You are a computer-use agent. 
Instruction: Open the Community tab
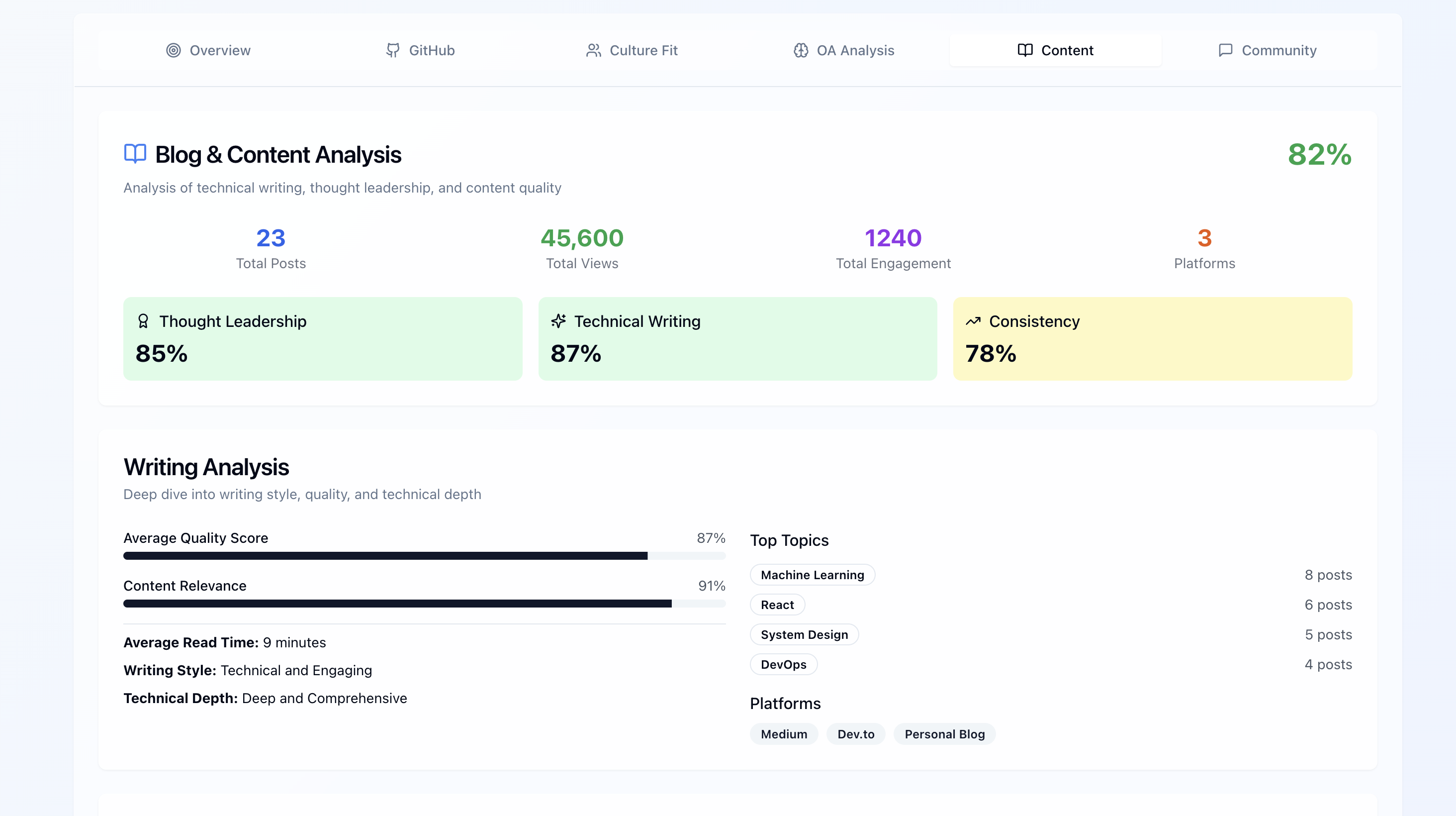click(x=1267, y=50)
